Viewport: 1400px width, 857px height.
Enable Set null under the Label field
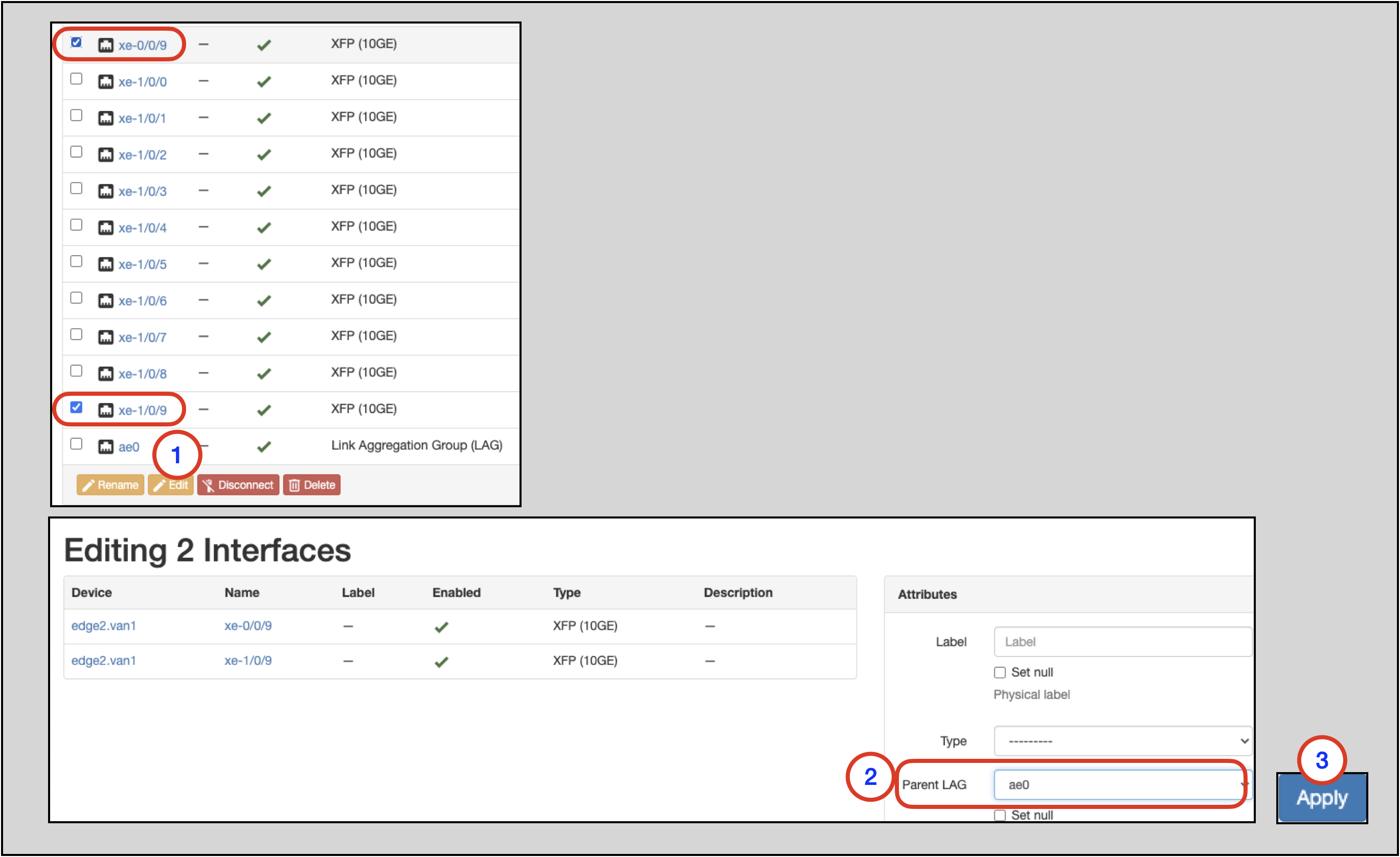1000,672
